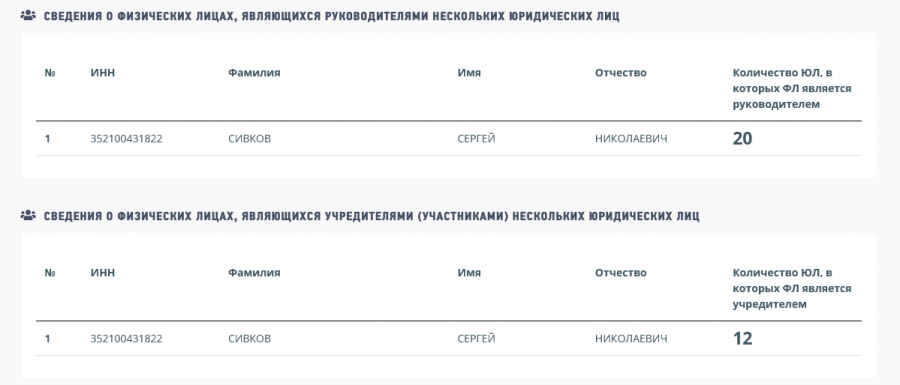This screenshot has height=385, width=900.
Task: Click INN 352100431822 in the founders table
Action: click(x=126, y=339)
